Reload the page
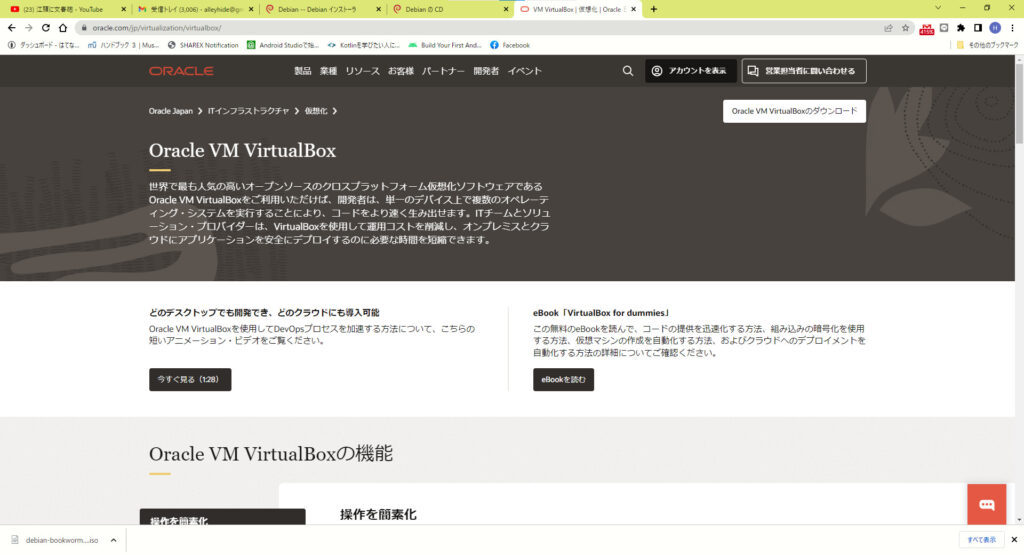The image size is (1024, 555). click(46, 27)
